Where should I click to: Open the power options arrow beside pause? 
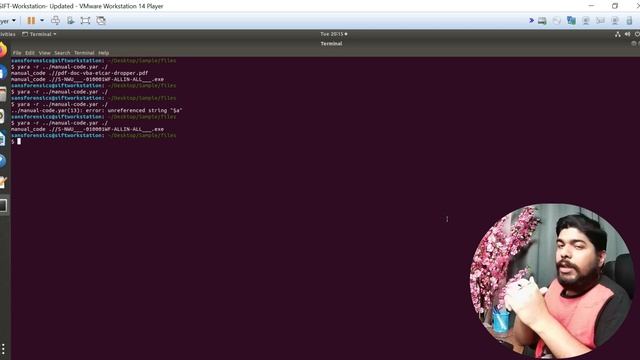(x=42, y=20)
